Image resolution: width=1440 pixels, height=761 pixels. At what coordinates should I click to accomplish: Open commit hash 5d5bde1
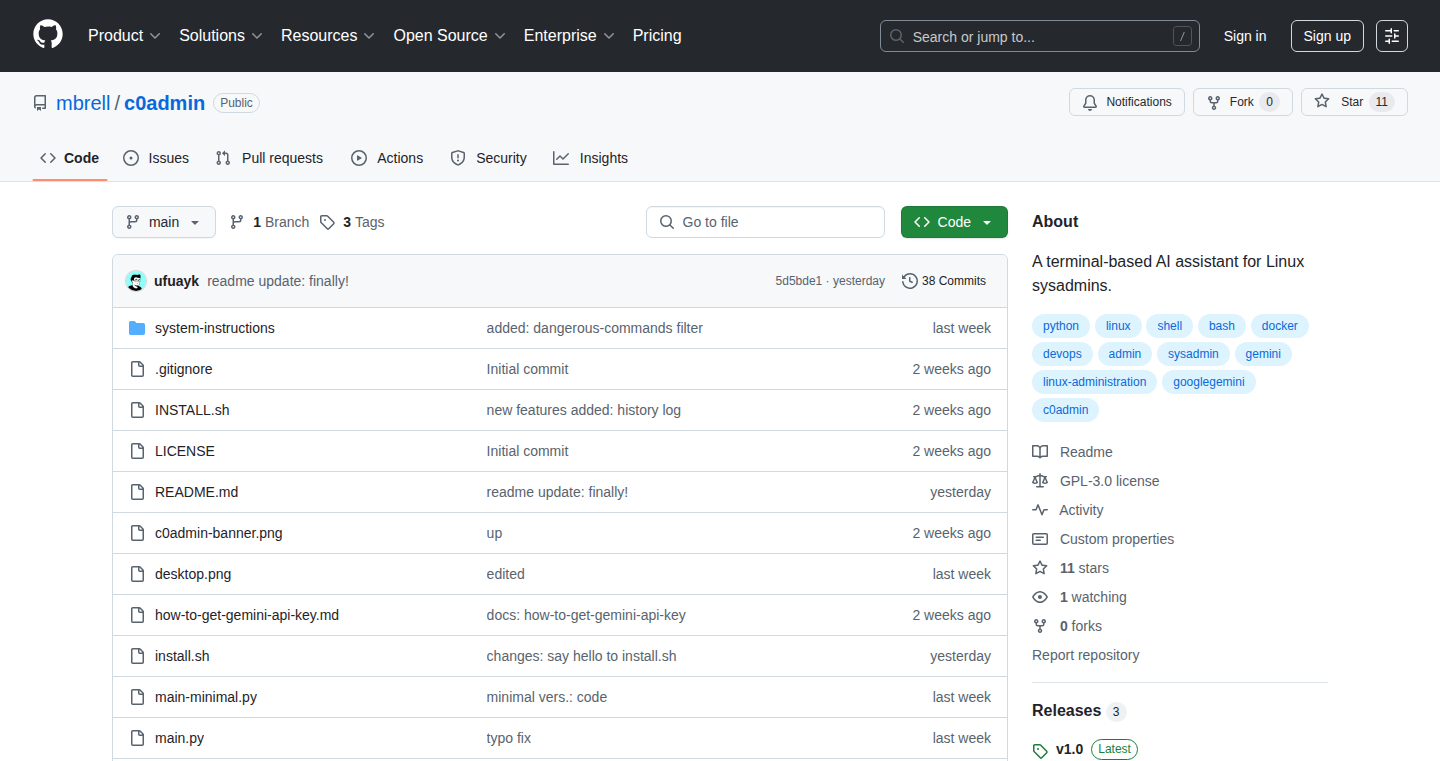(798, 281)
